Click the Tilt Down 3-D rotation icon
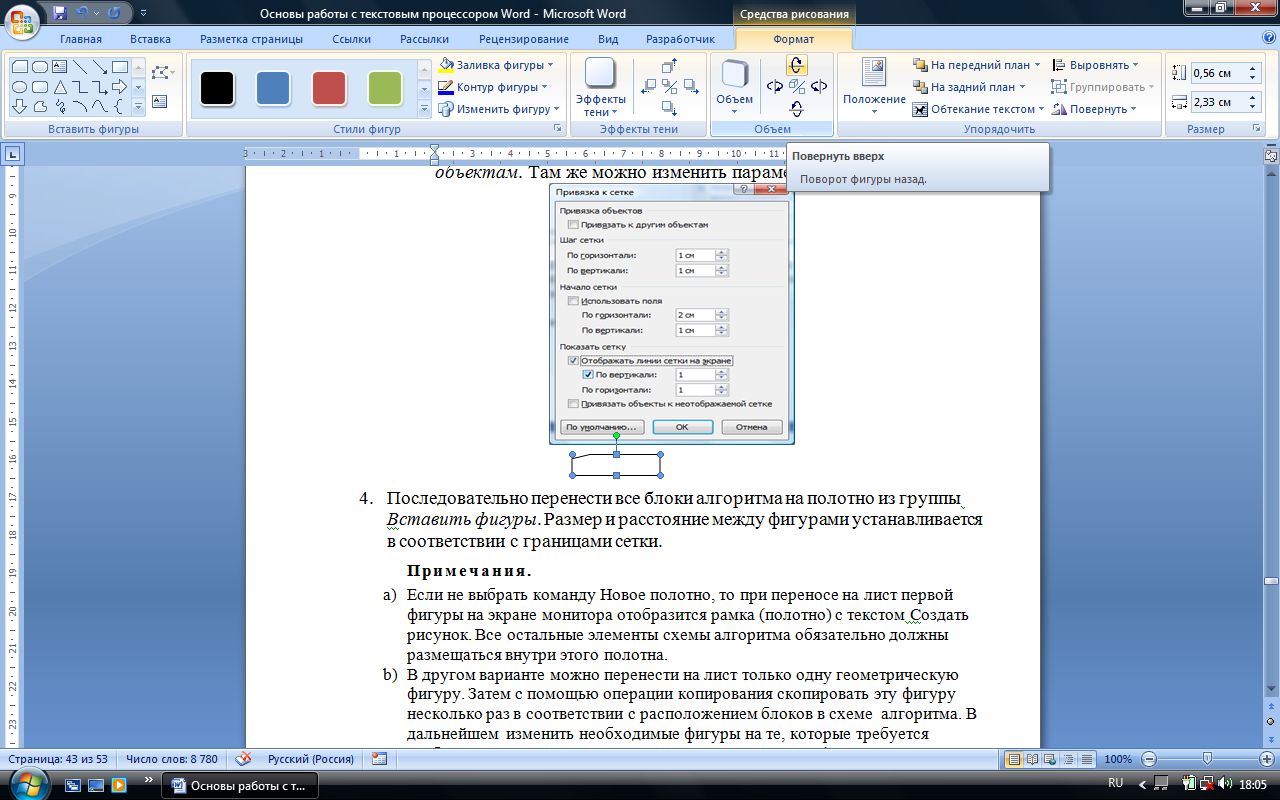Screen dimensions: 1280x800 point(796,108)
